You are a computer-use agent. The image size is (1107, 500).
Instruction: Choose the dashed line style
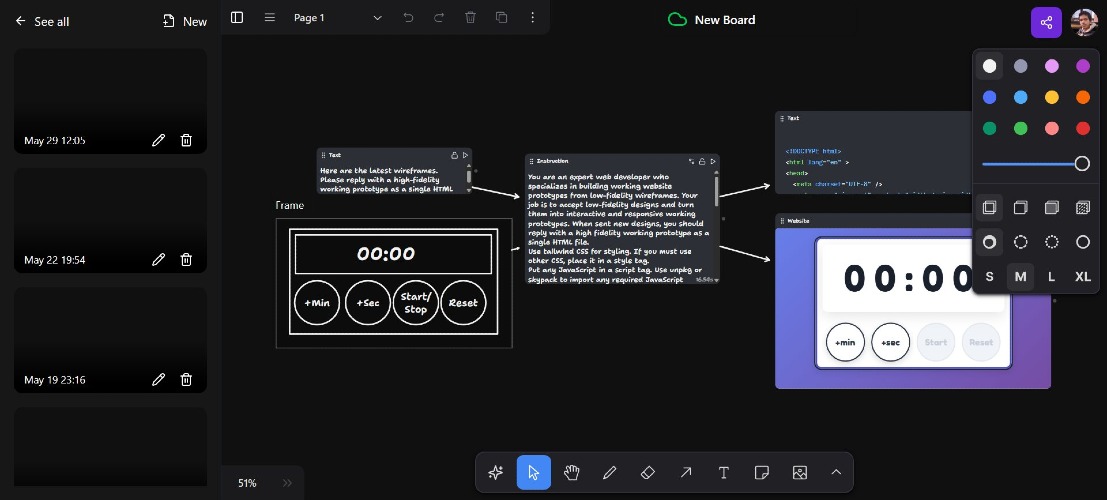(x=1020, y=242)
